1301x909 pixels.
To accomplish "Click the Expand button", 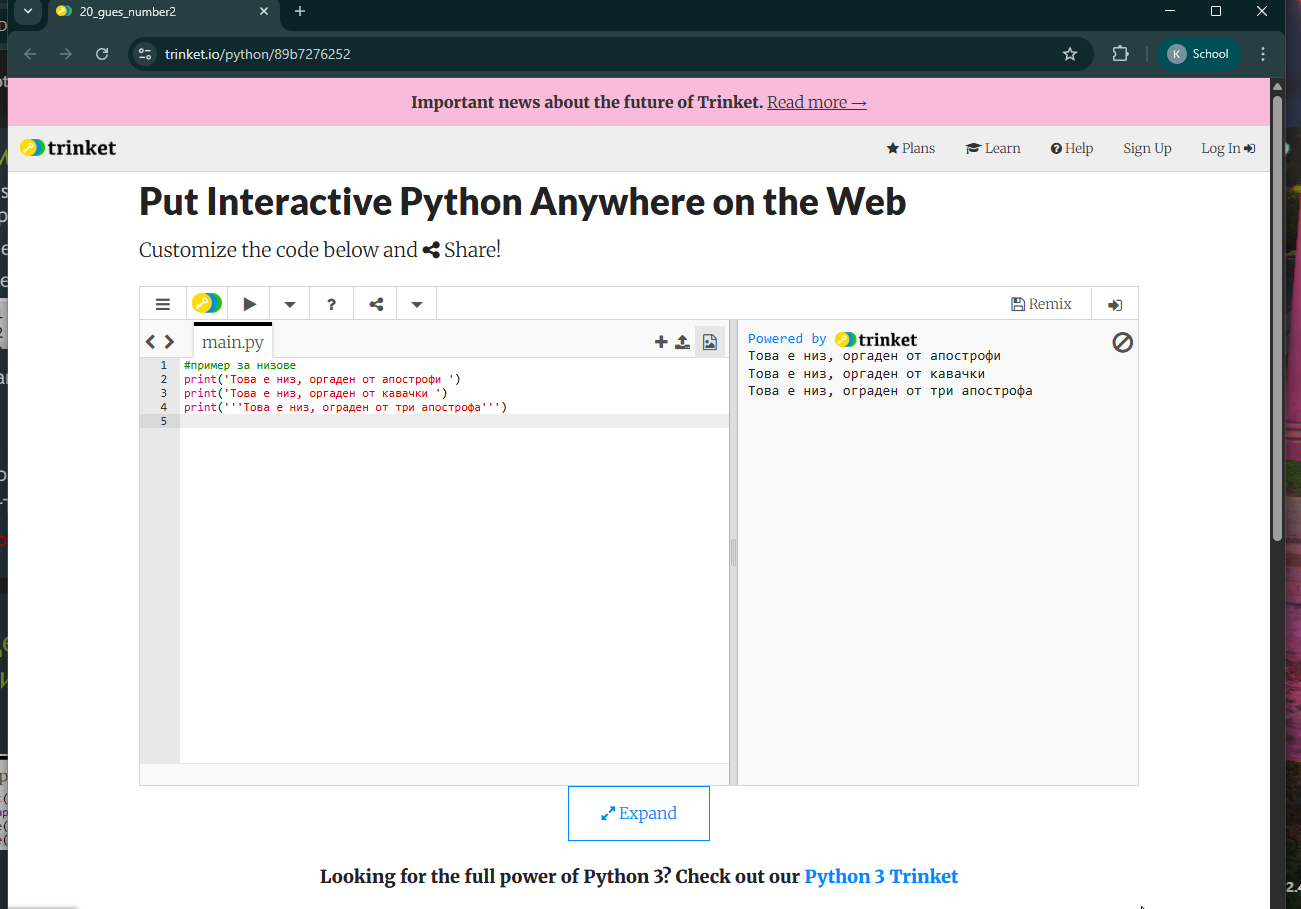I will click(639, 813).
